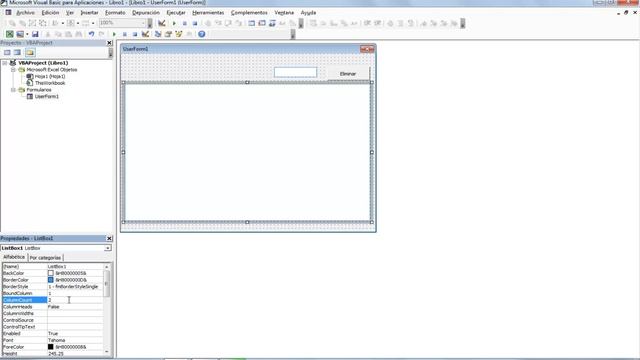Switch to the Alfabética tab

tap(14, 257)
